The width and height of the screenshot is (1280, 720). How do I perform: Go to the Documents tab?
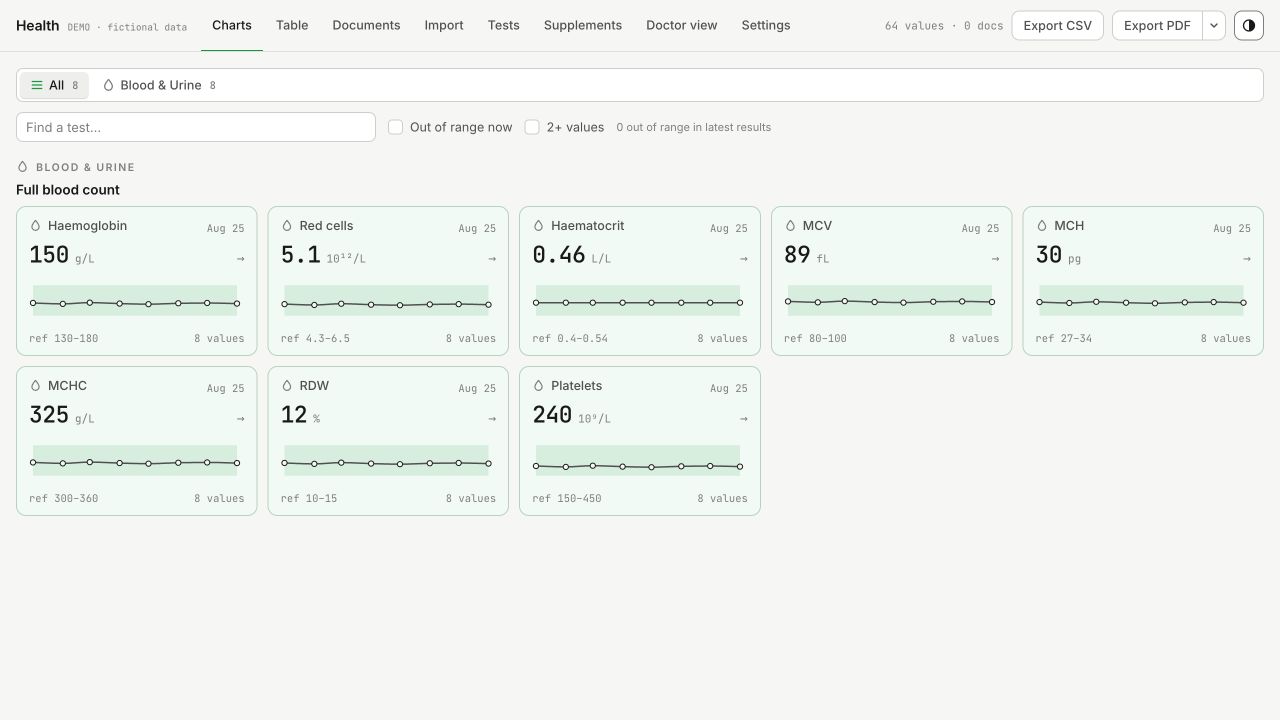point(366,25)
